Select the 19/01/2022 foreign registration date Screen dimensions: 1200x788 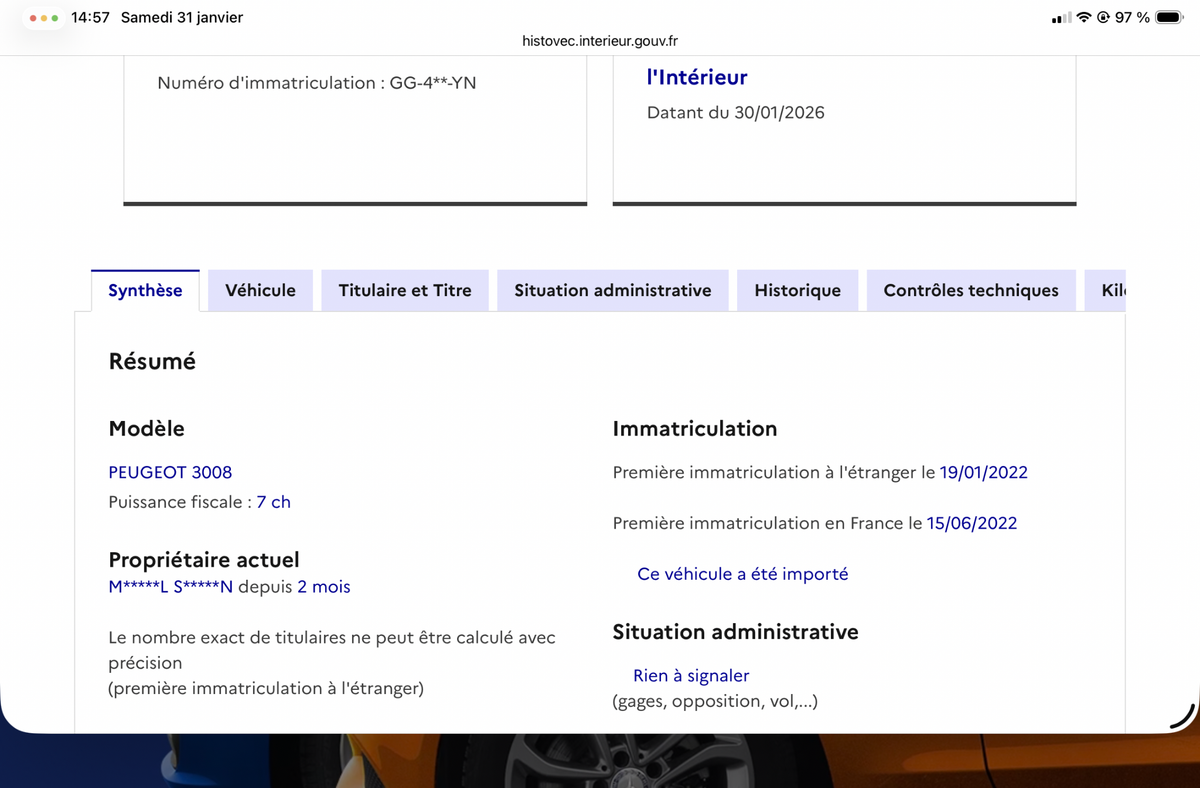(x=984, y=472)
